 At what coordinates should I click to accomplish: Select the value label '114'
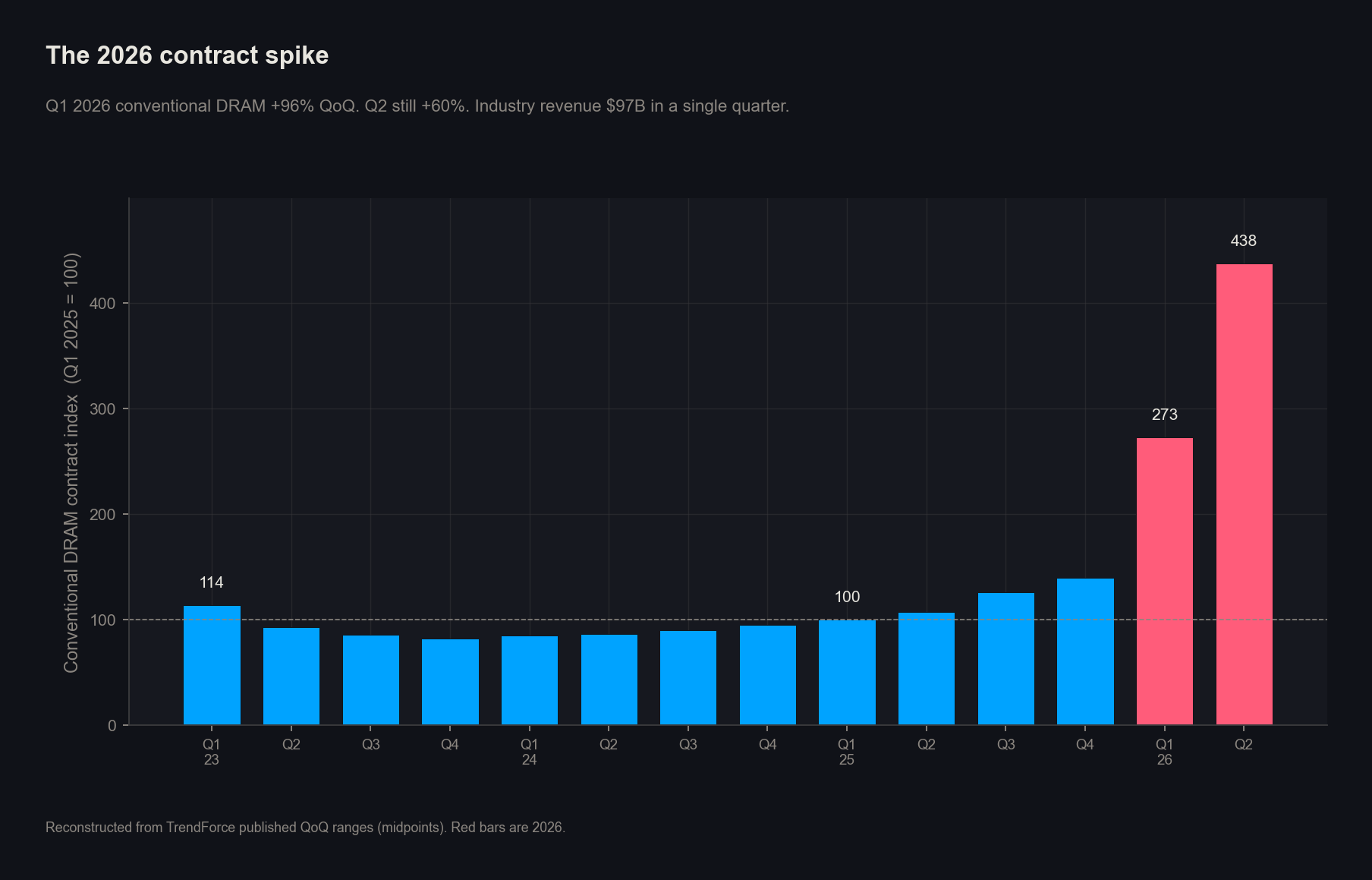[x=212, y=582]
